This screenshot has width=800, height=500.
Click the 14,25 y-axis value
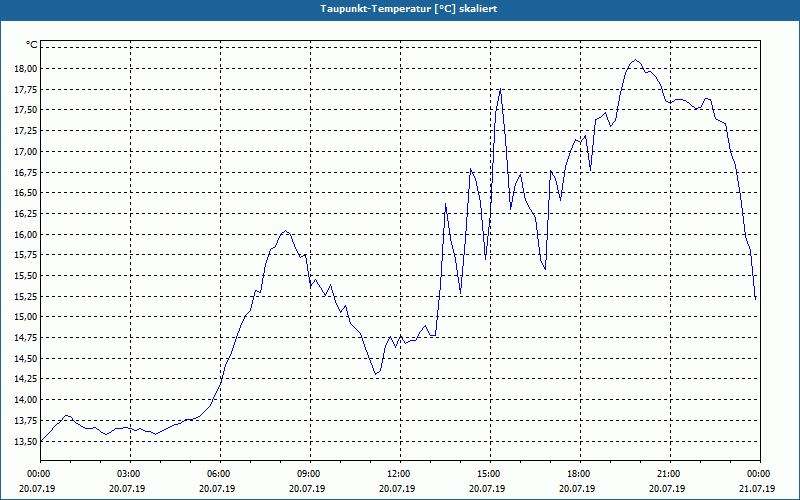26,379
